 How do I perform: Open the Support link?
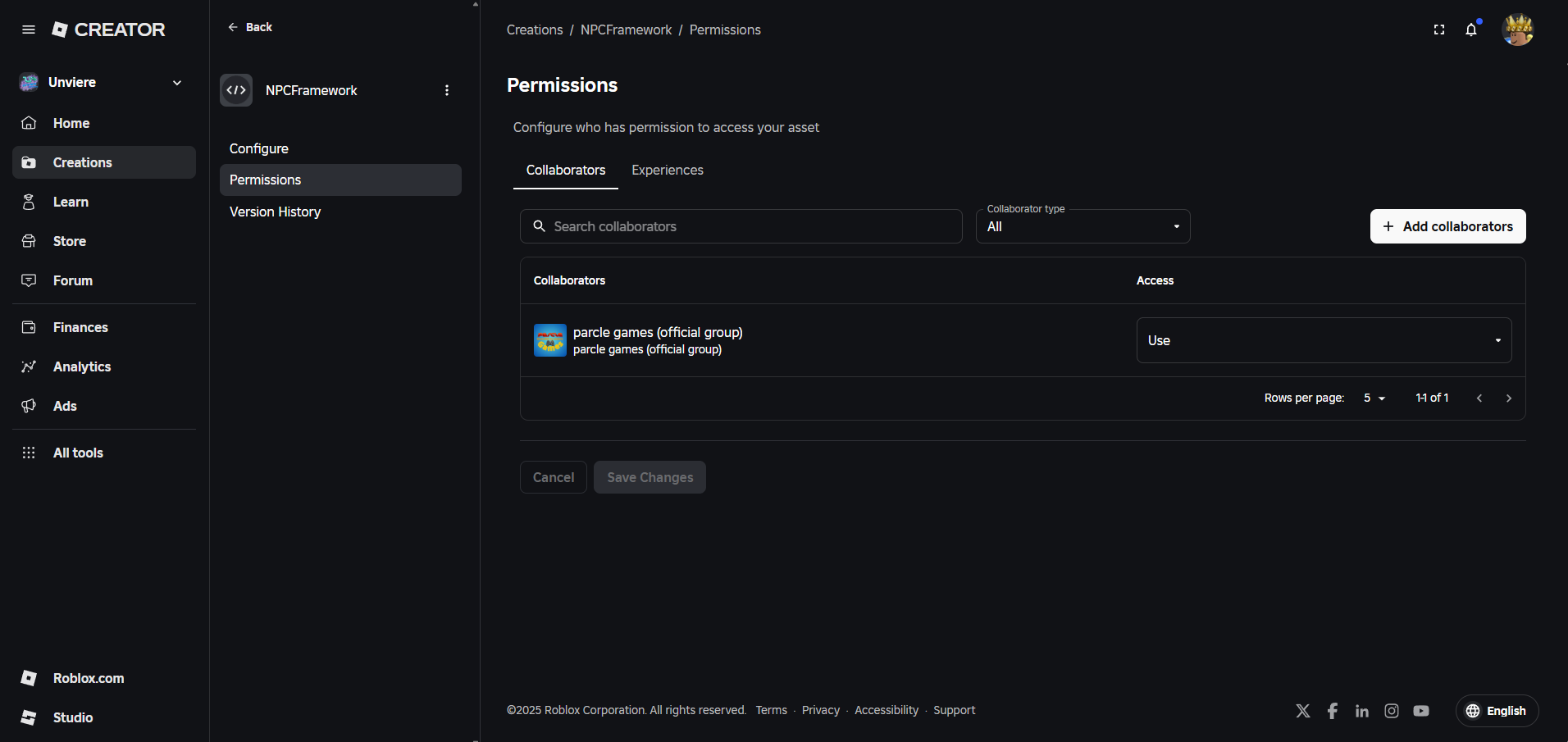[x=955, y=710]
